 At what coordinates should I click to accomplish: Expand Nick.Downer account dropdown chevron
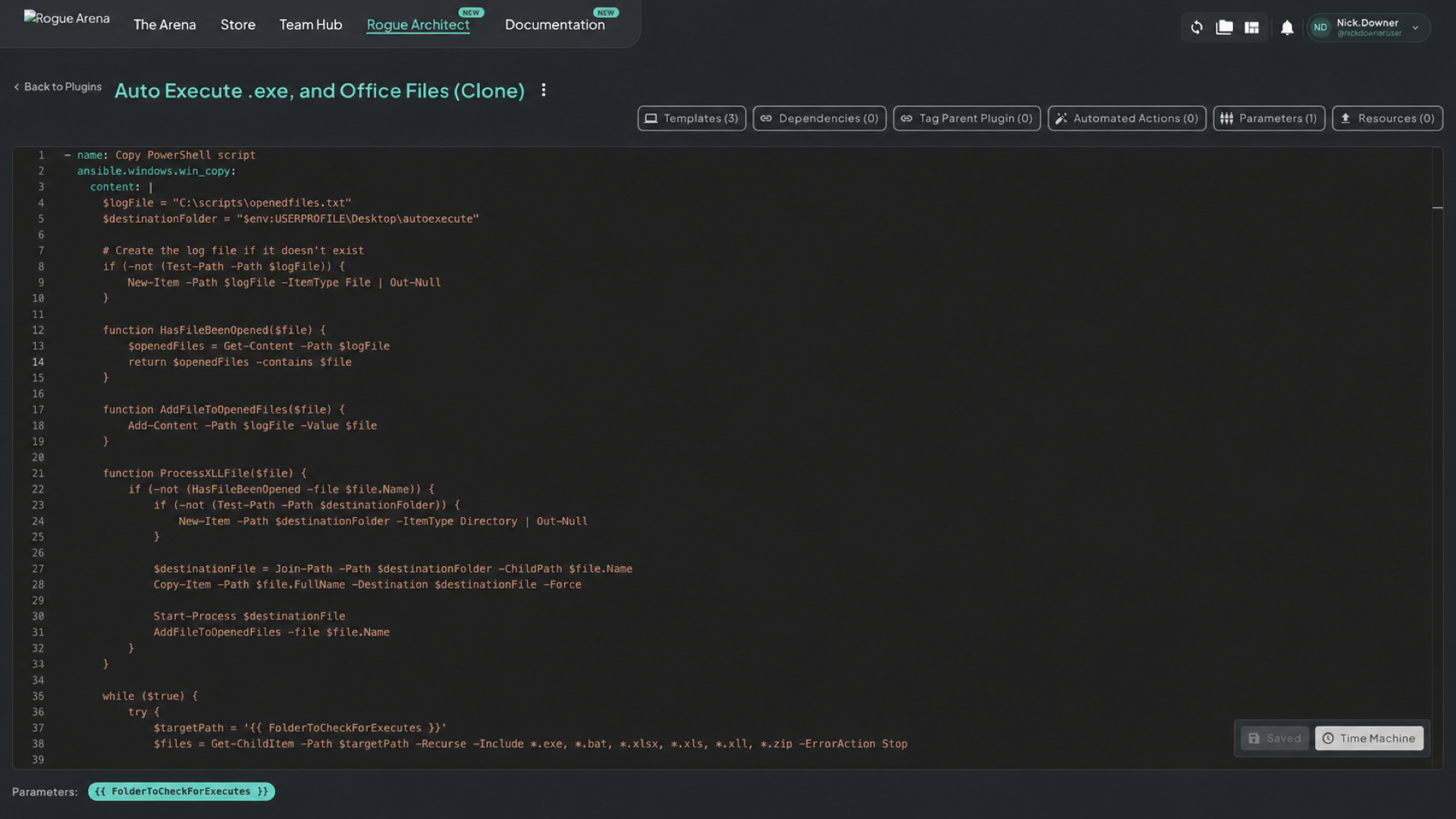point(1415,28)
